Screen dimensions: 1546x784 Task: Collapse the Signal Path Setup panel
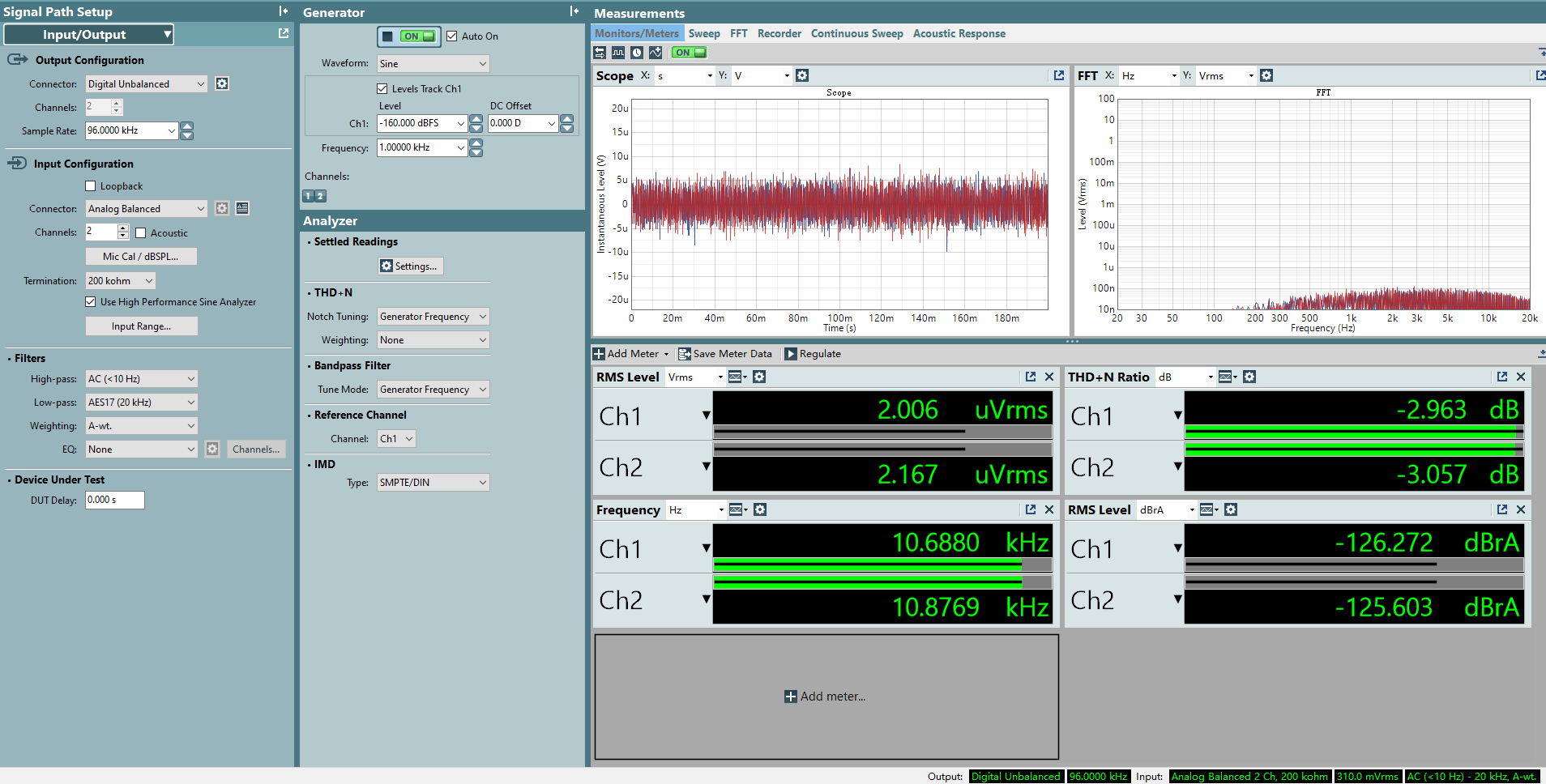point(284,11)
